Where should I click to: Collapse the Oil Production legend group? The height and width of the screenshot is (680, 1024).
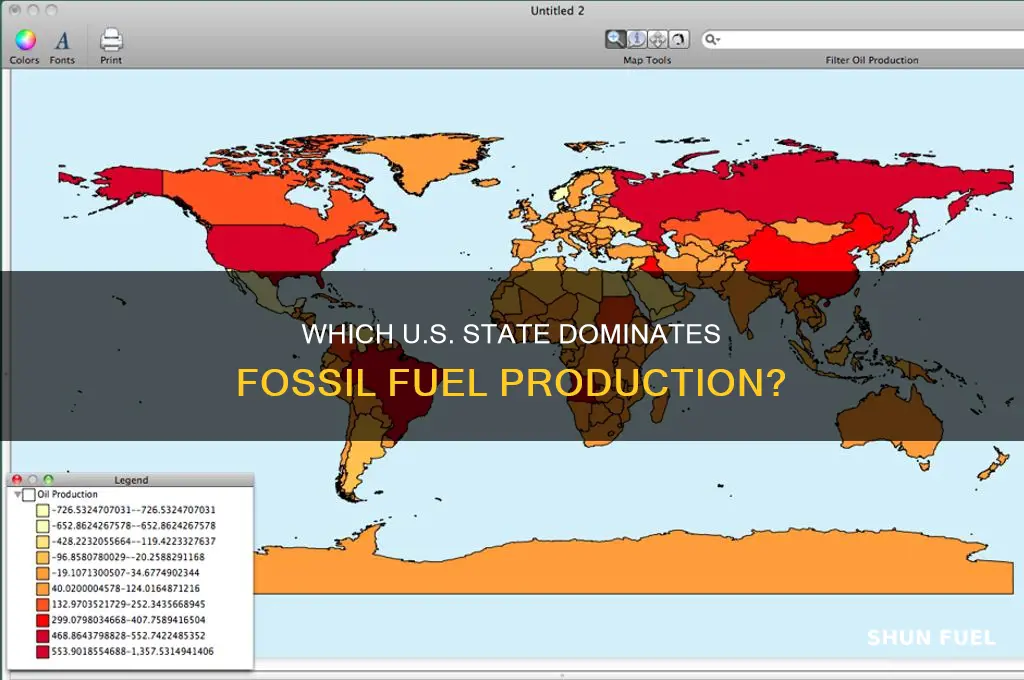[x=18, y=494]
